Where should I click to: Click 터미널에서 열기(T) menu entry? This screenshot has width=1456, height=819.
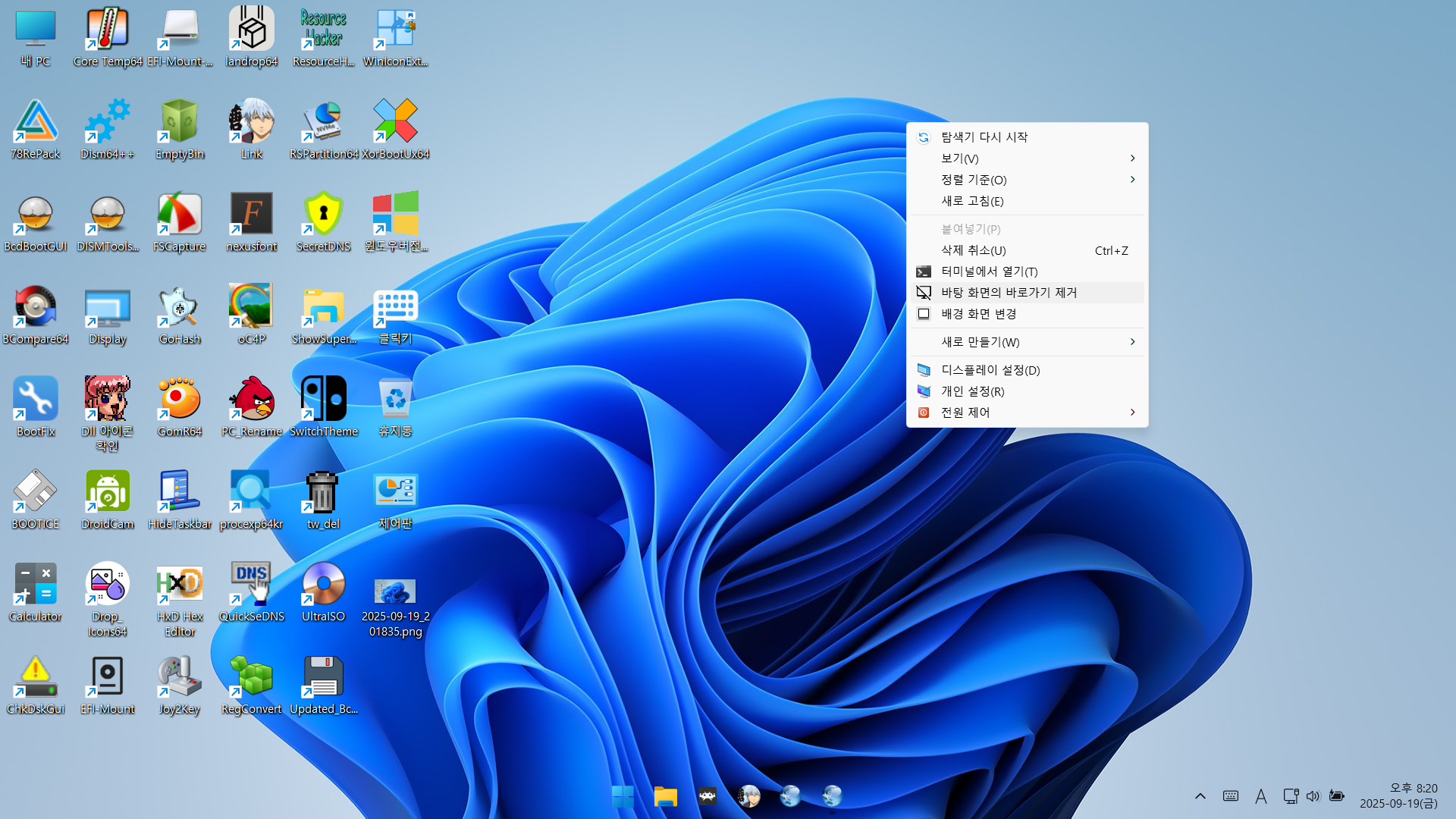pyautogui.click(x=989, y=271)
